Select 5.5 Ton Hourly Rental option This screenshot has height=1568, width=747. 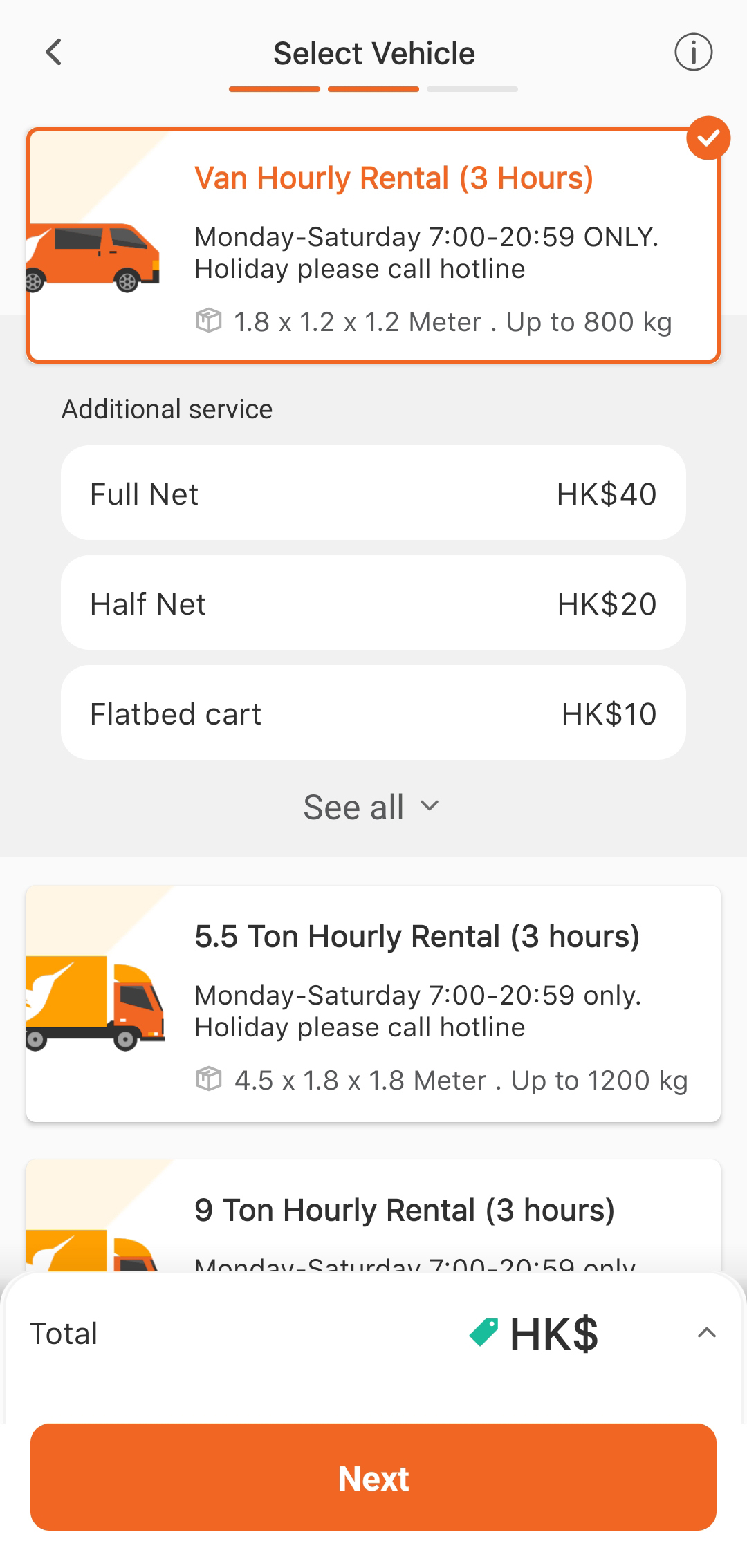click(373, 1004)
